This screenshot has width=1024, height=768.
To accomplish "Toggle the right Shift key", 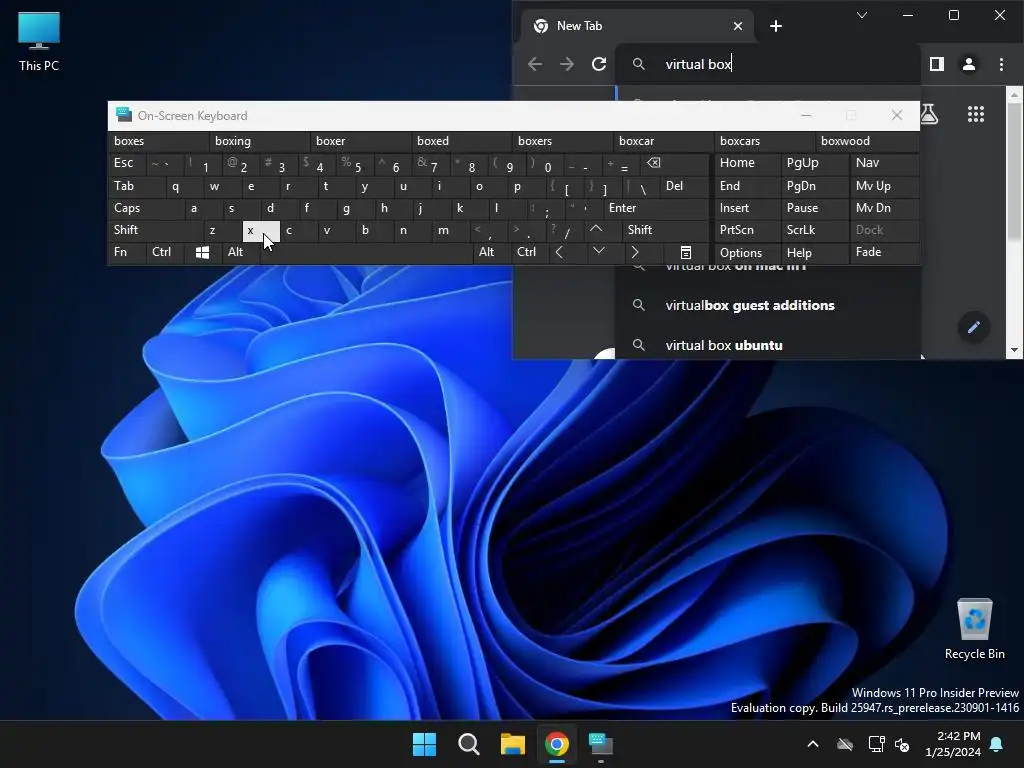I will coord(665,231).
